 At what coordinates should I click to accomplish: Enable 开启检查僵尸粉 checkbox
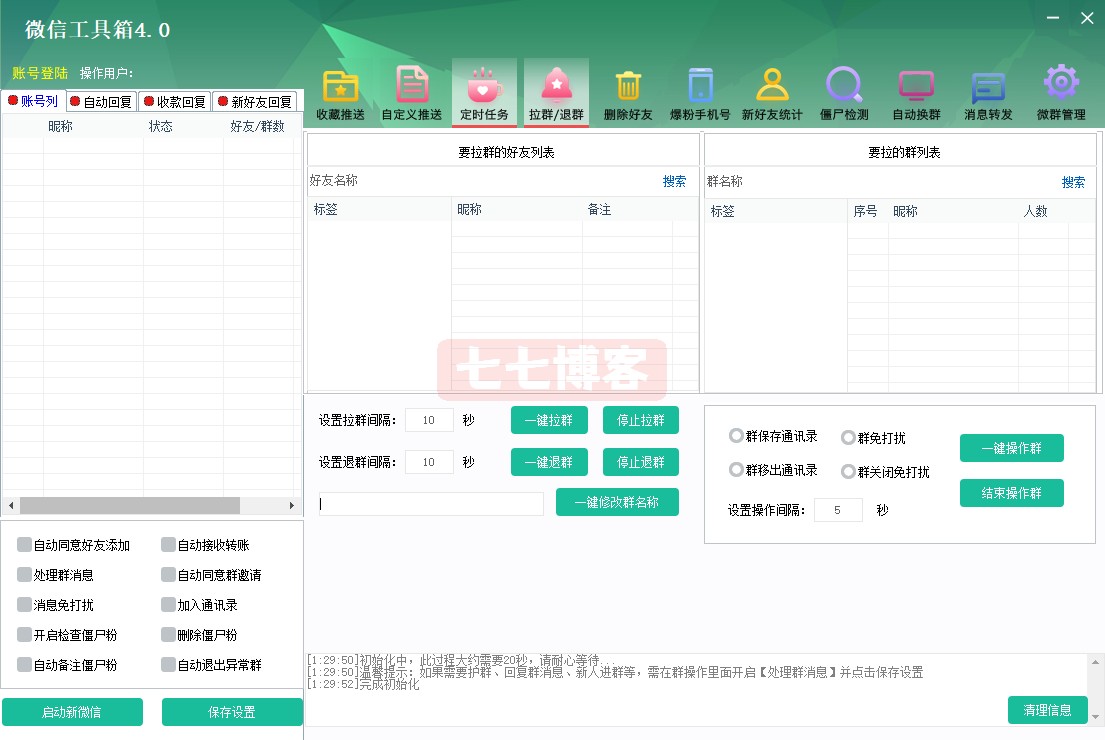pyautogui.click(x=25, y=634)
